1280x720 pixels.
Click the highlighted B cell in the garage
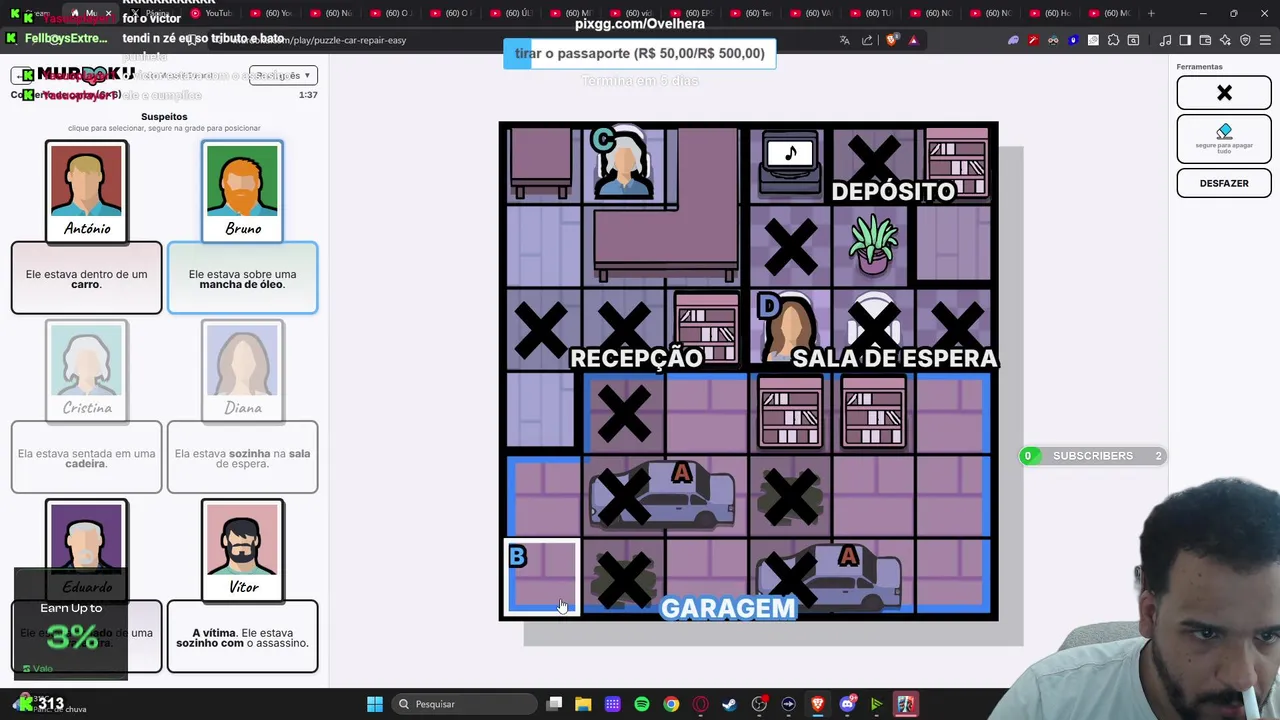(x=541, y=577)
